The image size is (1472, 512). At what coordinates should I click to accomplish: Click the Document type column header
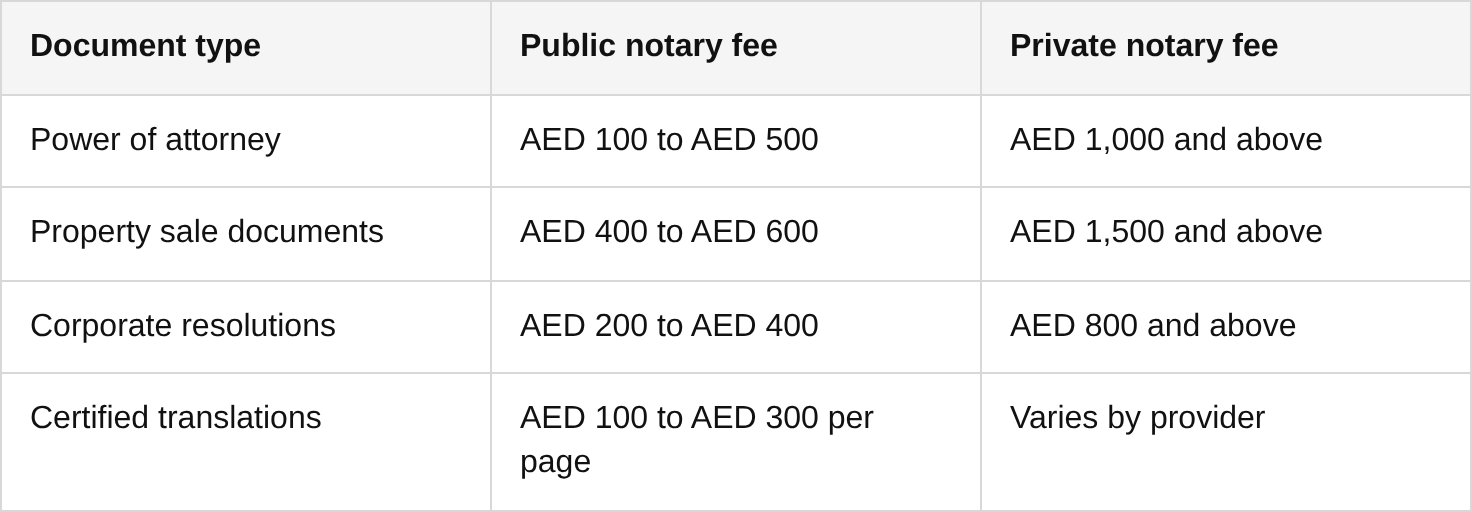[x=145, y=46]
